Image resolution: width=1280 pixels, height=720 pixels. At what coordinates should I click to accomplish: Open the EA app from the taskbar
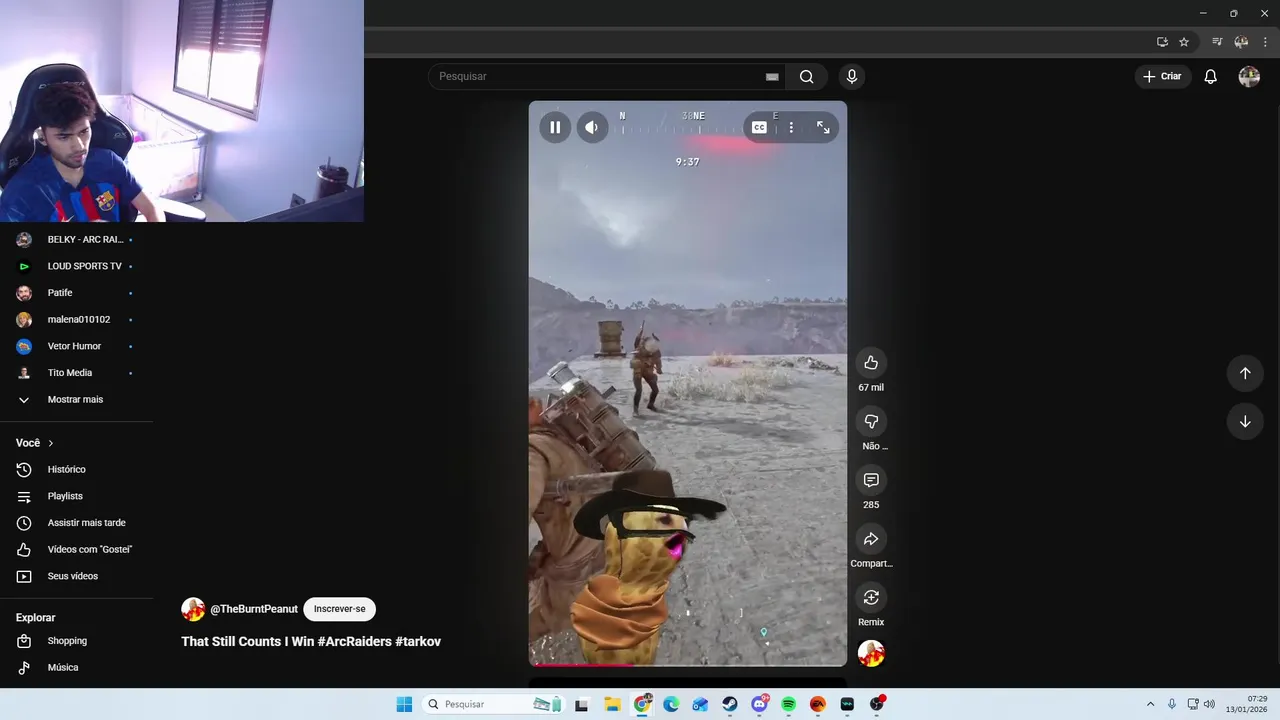pos(818,704)
